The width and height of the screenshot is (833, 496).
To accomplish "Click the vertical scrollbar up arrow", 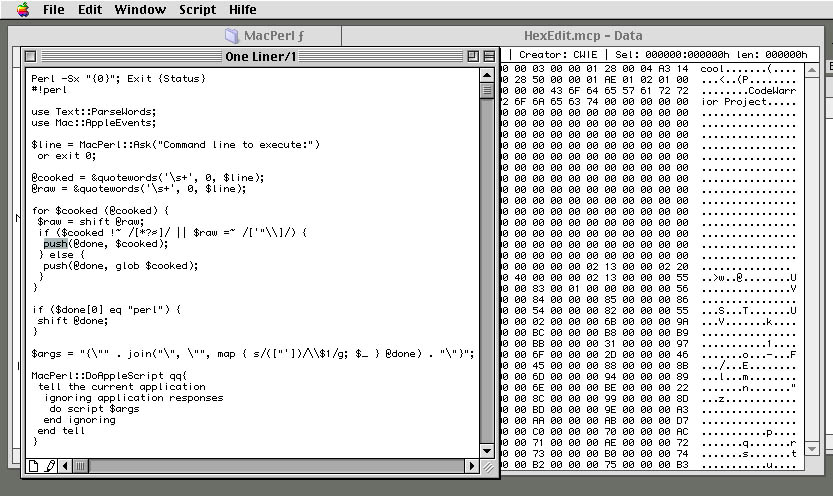I will pos(488,74).
